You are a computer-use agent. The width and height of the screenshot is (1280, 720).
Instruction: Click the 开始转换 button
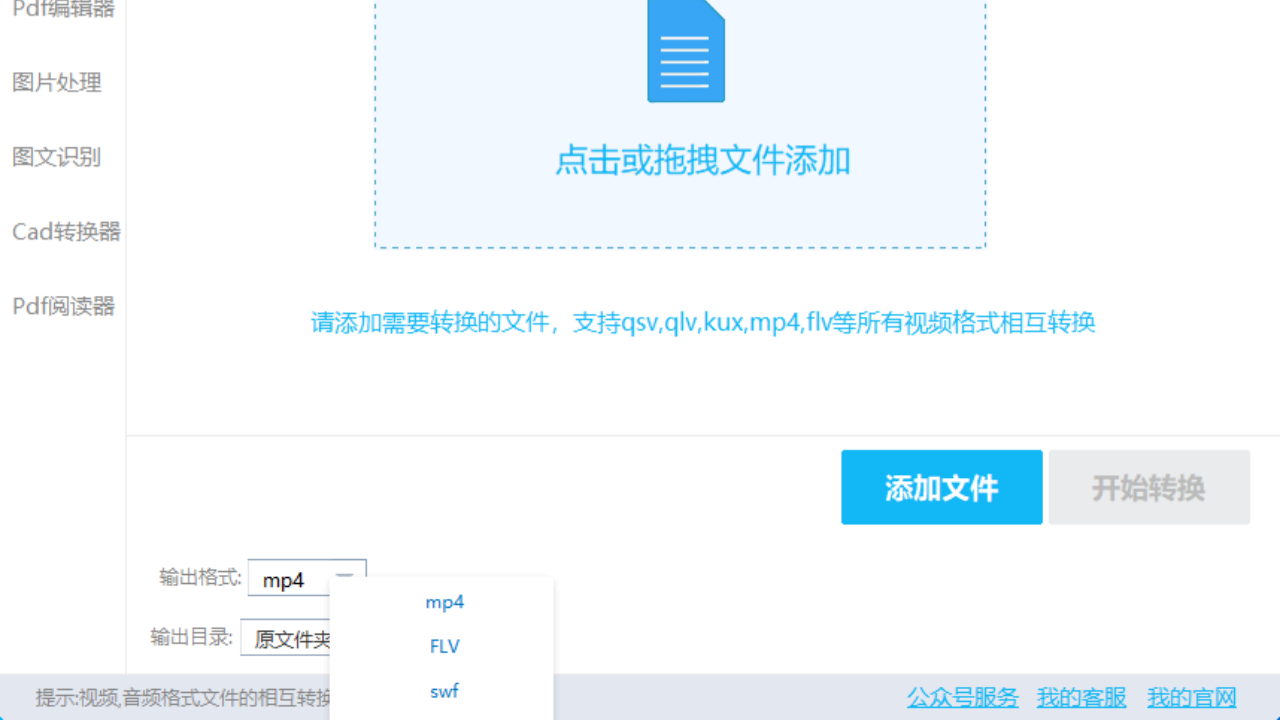click(x=1148, y=487)
